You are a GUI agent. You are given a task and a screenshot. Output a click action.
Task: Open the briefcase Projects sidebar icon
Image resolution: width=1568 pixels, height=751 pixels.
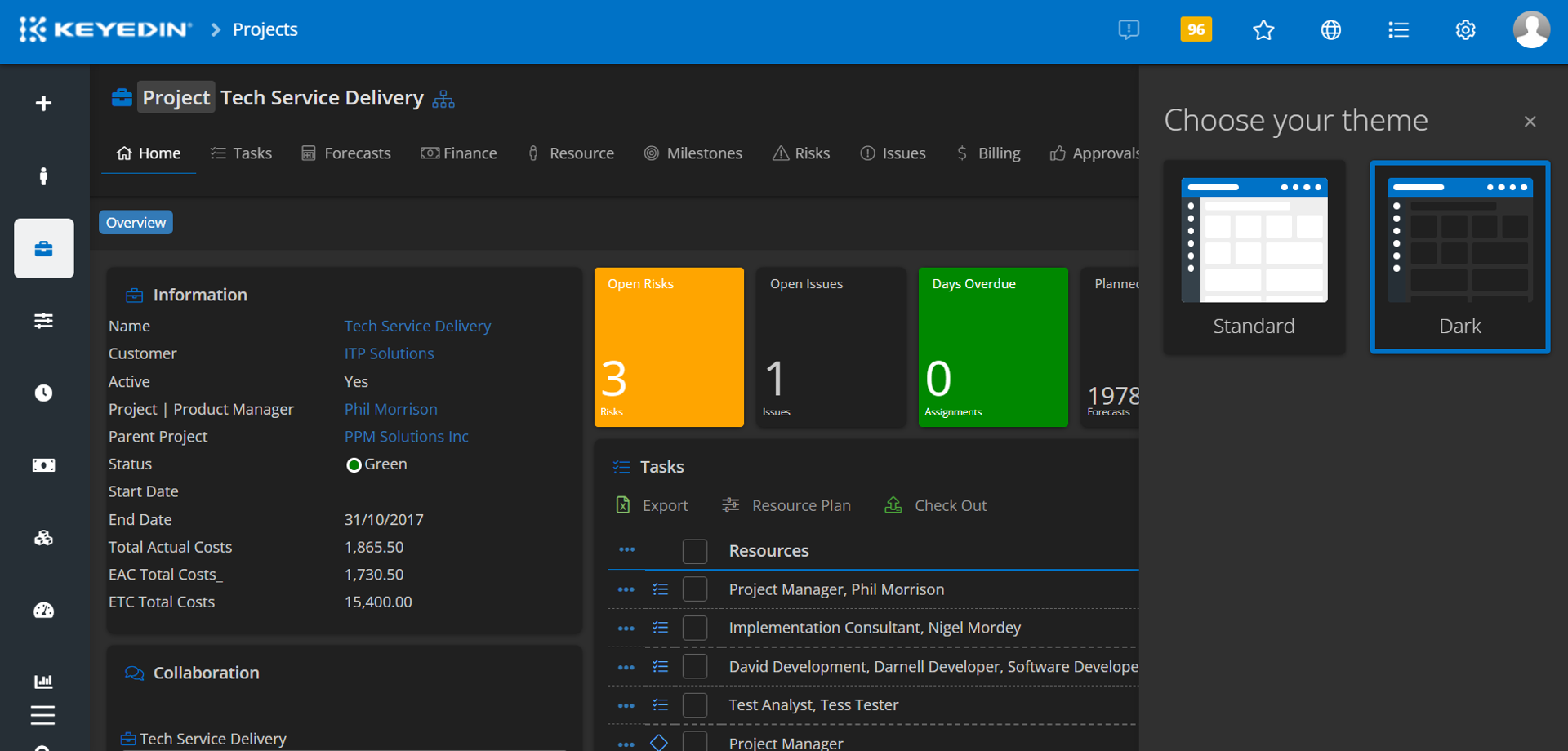coord(43,248)
